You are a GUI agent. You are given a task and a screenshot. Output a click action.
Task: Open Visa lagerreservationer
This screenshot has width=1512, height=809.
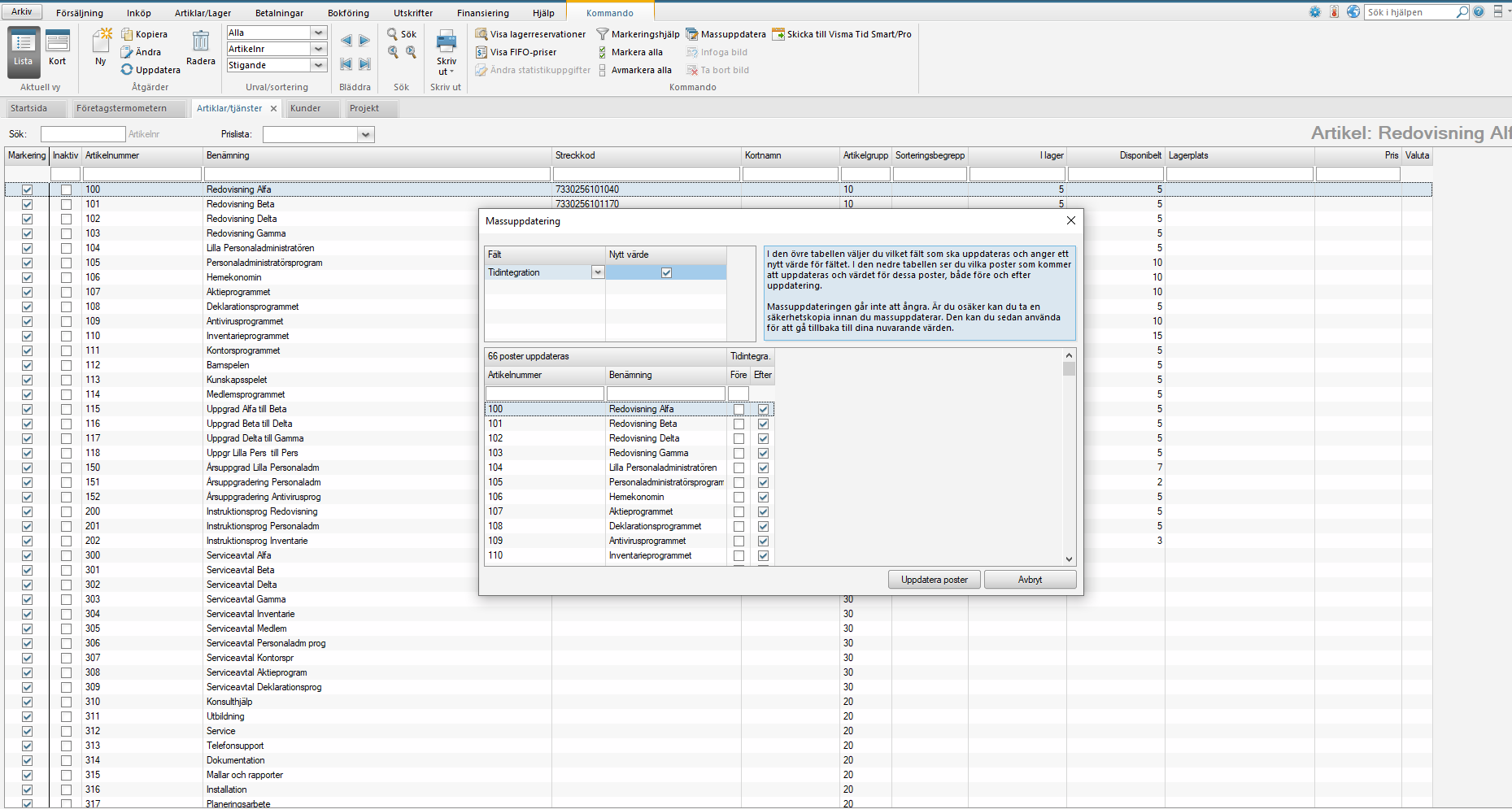[530, 34]
